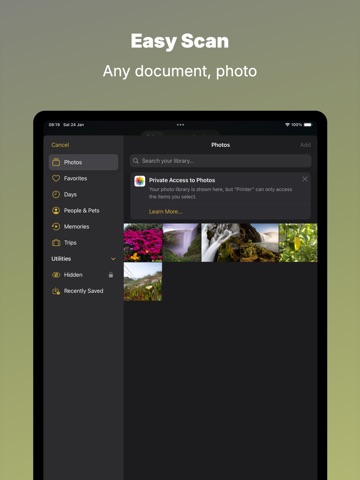The width and height of the screenshot is (360, 480).
Task: Click the Search your library field
Action: [x=221, y=161]
